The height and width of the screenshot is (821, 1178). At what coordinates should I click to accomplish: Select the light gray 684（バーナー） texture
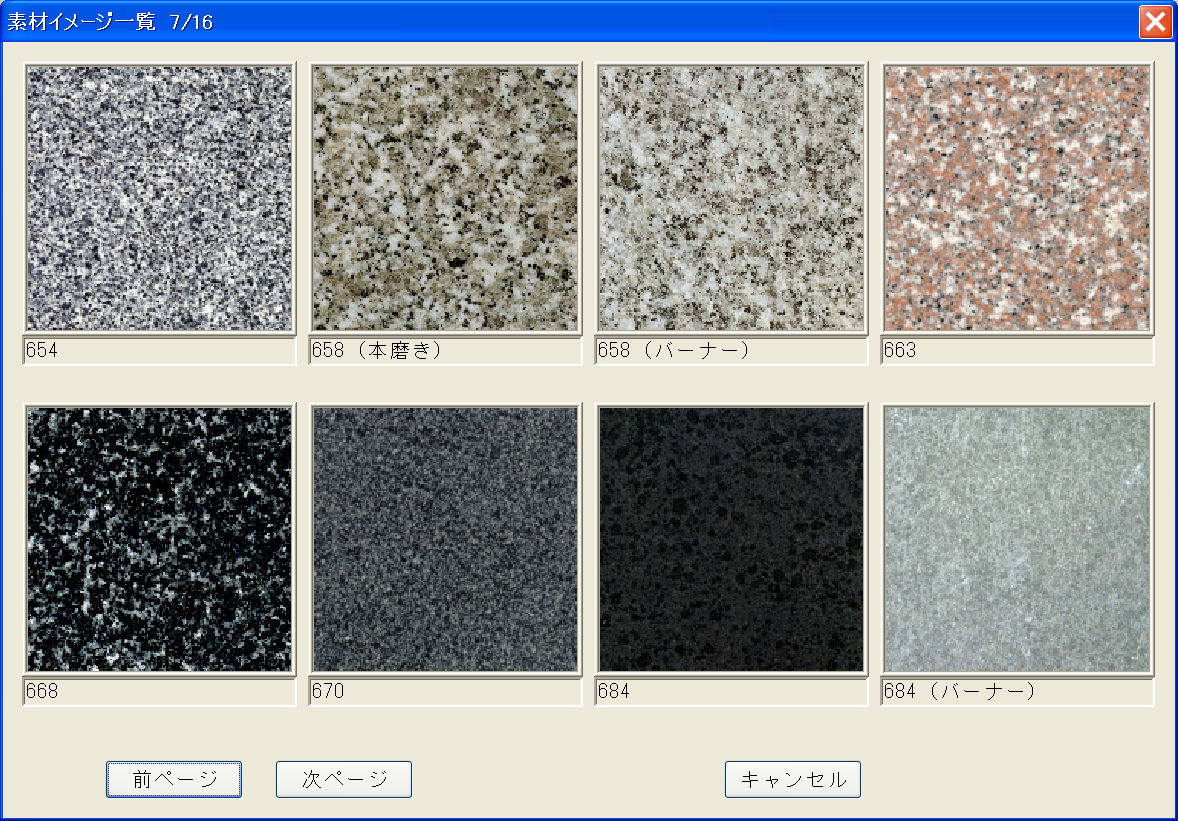point(1017,539)
